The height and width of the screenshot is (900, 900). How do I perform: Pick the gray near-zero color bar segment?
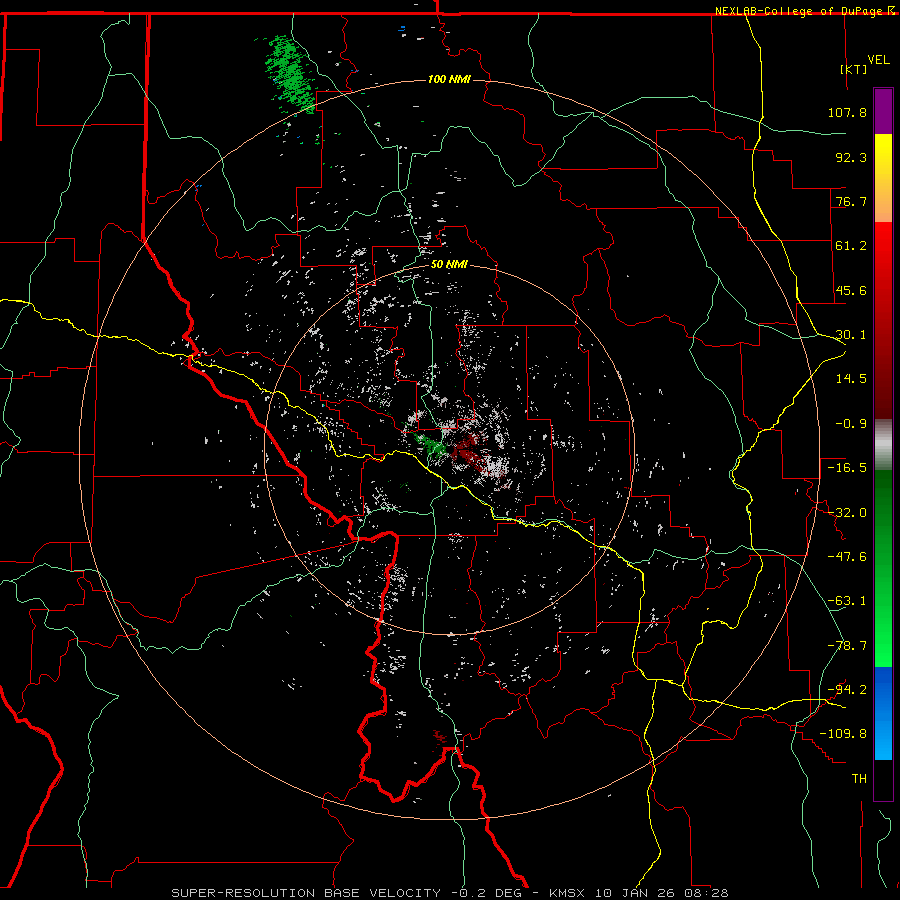click(883, 444)
